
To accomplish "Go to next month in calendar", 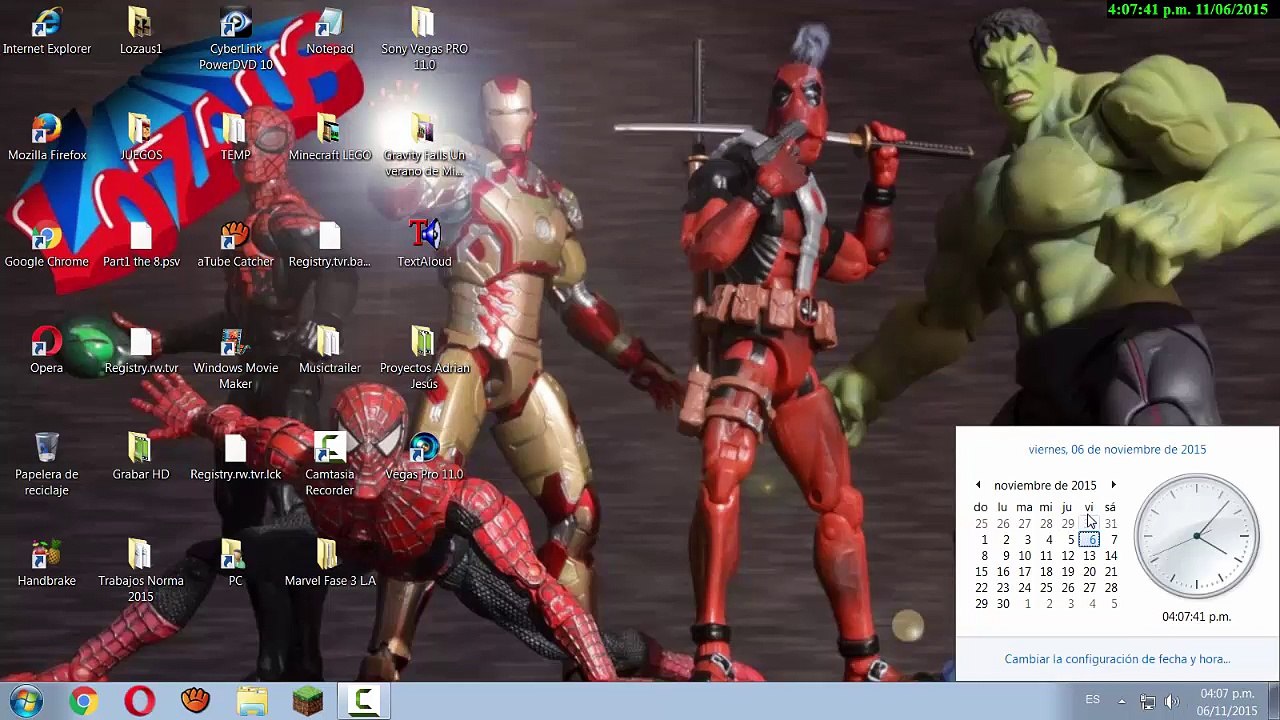I will coord(1113,485).
